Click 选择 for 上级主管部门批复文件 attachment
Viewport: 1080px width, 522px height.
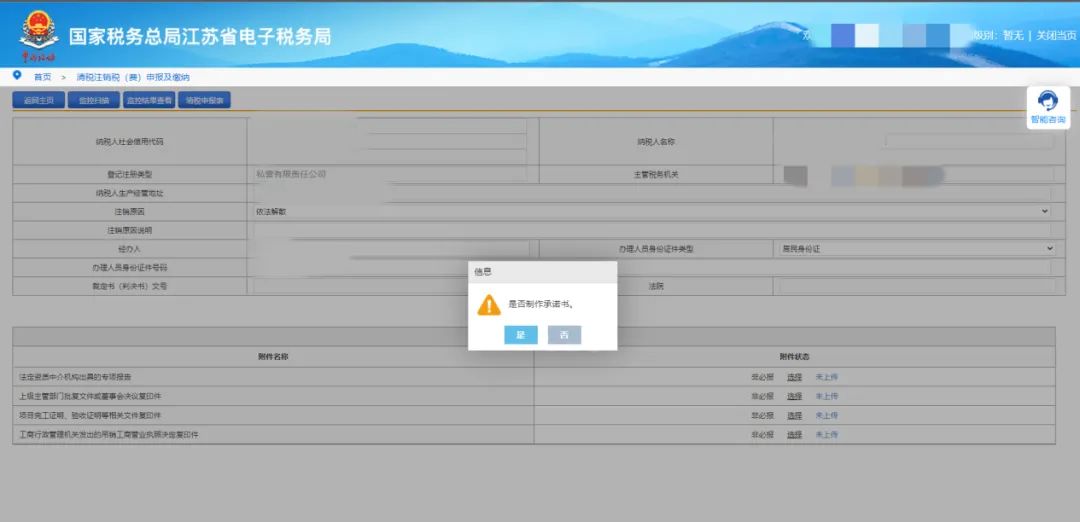pyautogui.click(x=794, y=396)
